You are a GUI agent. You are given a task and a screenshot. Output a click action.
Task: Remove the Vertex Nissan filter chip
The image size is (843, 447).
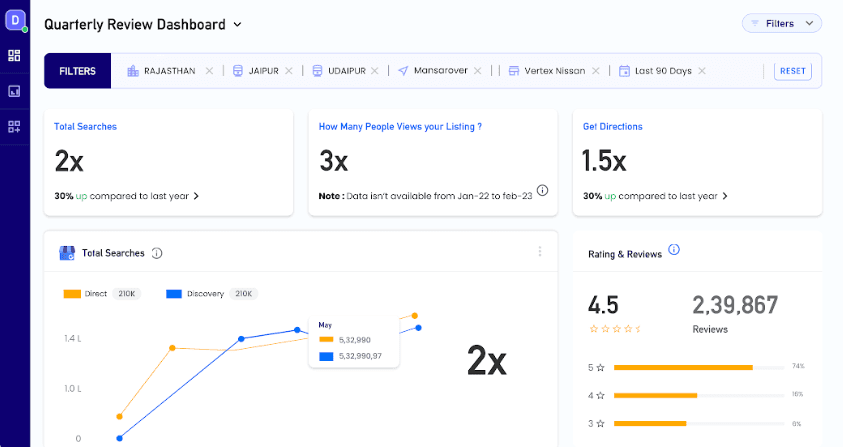point(596,71)
